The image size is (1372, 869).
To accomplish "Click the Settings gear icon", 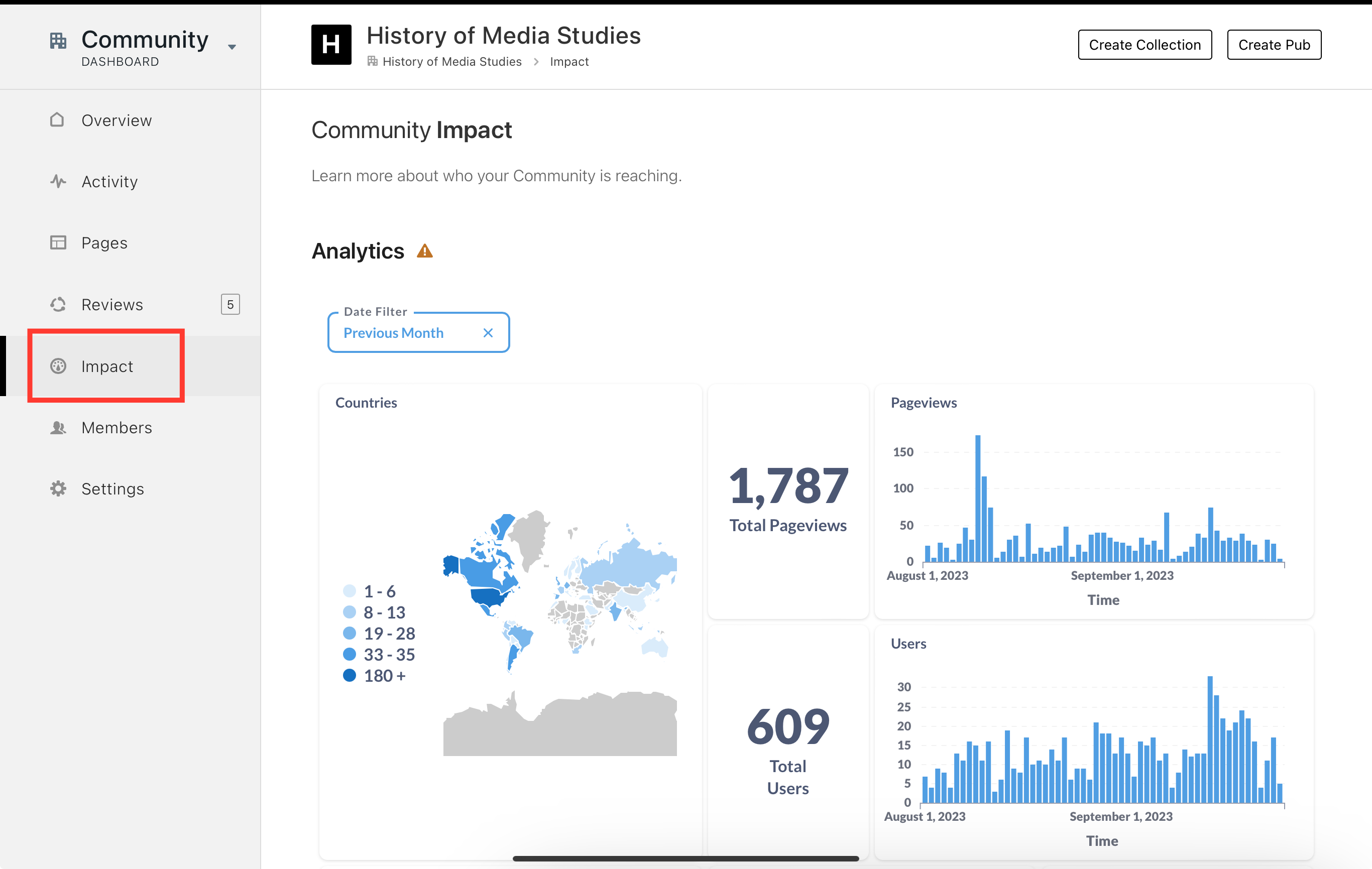I will click(x=58, y=488).
